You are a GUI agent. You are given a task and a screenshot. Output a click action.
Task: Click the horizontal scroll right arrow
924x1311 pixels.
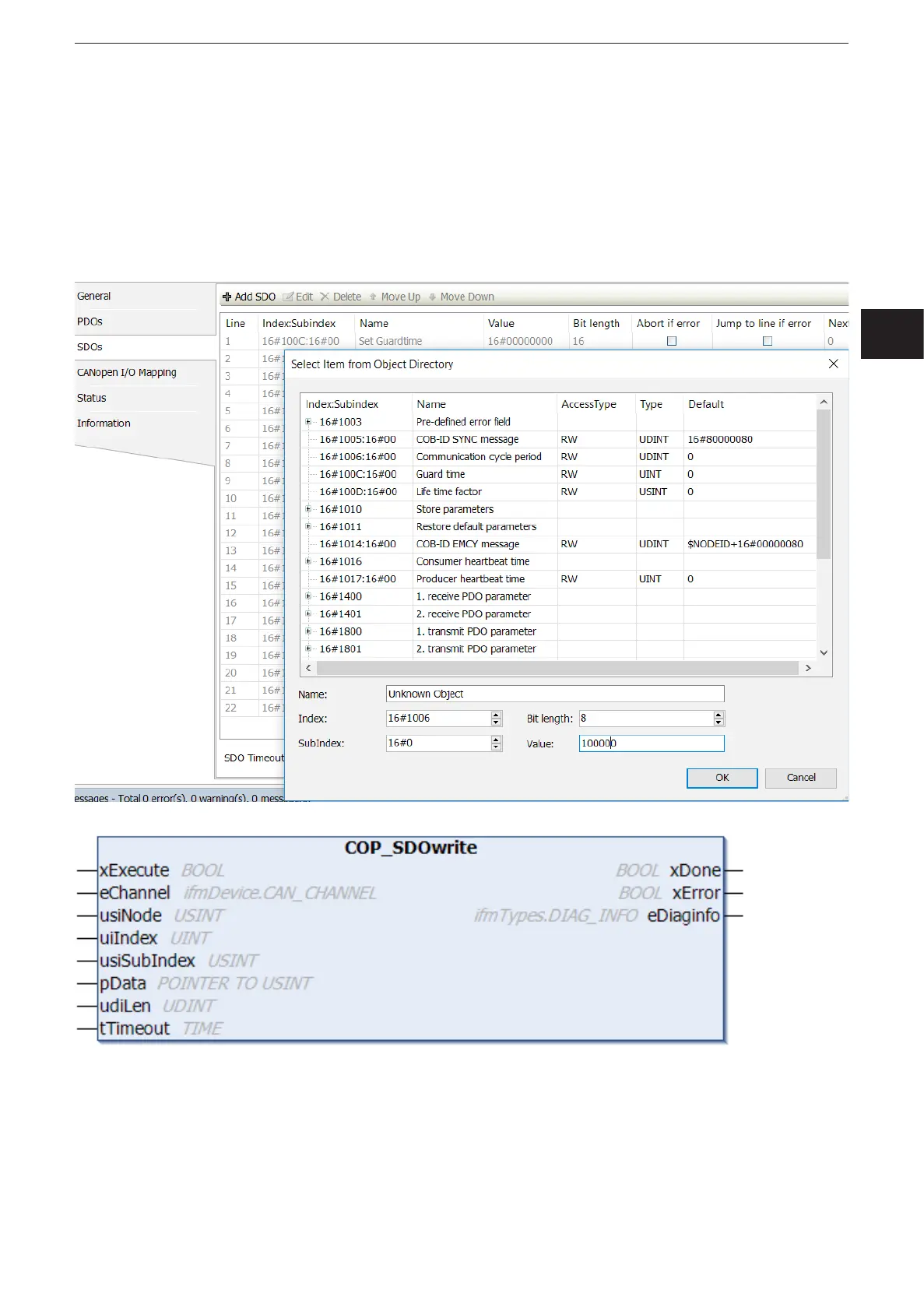point(808,668)
